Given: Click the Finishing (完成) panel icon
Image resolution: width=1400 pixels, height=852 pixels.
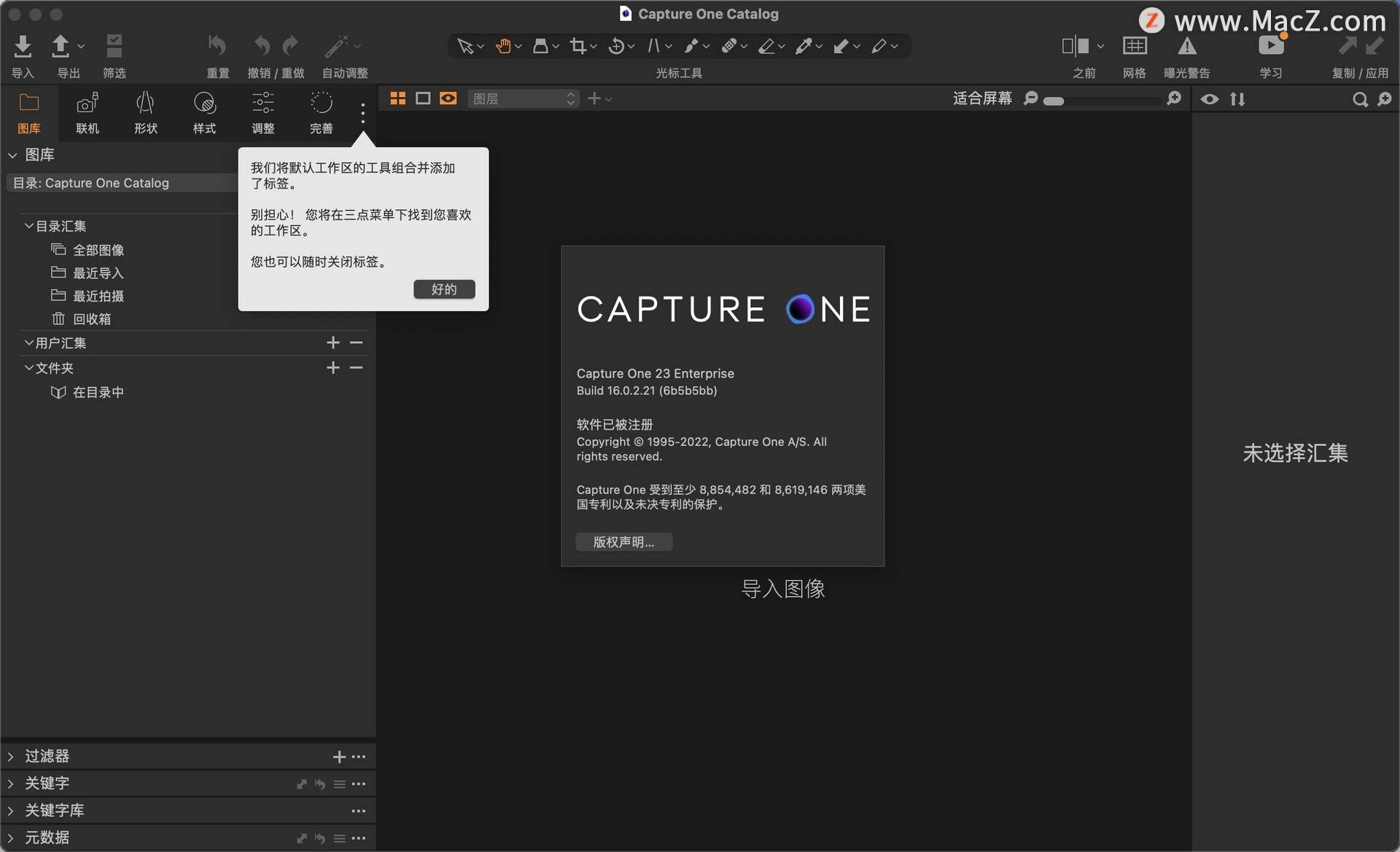Looking at the screenshot, I should coord(321,110).
